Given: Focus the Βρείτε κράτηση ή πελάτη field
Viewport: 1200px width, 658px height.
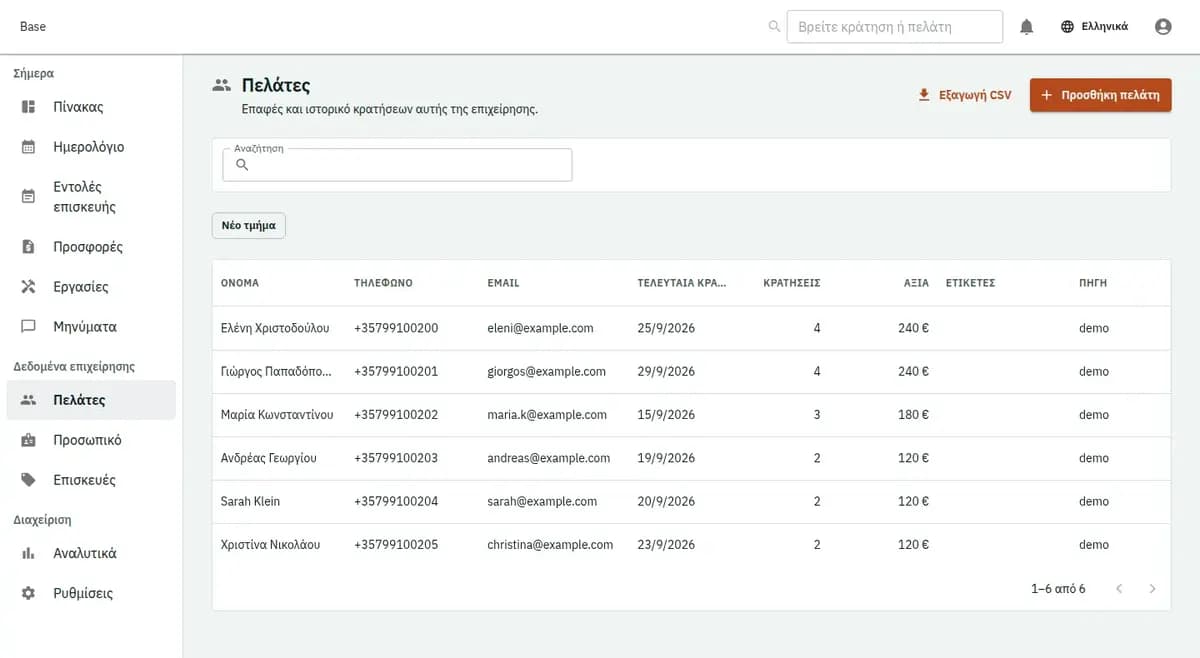Looking at the screenshot, I should click(894, 27).
